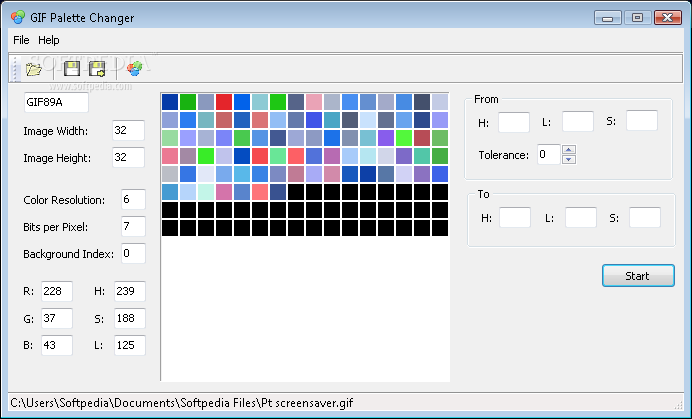Click the From H input field

[514, 122]
